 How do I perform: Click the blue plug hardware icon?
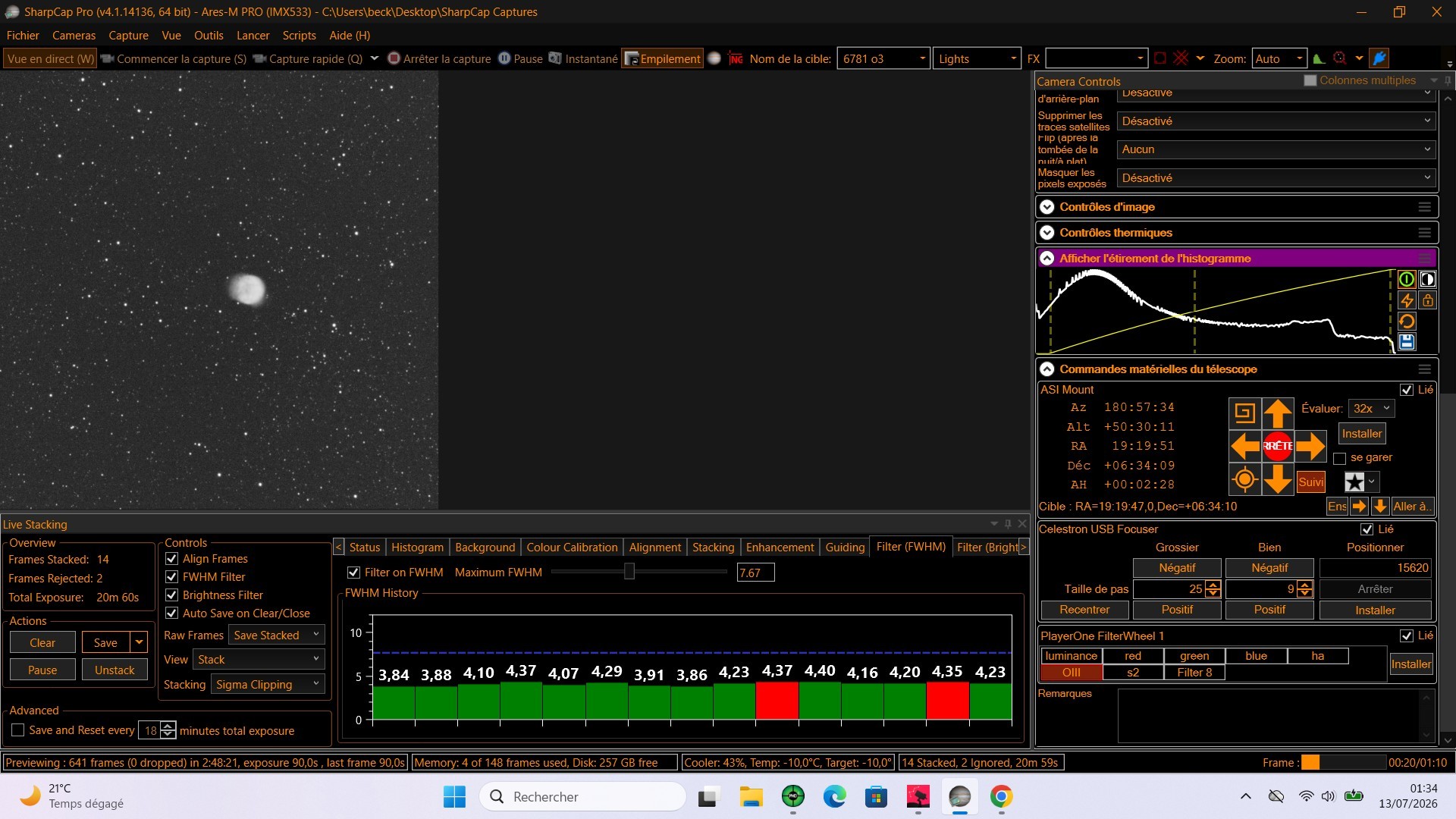tap(1379, 58)
